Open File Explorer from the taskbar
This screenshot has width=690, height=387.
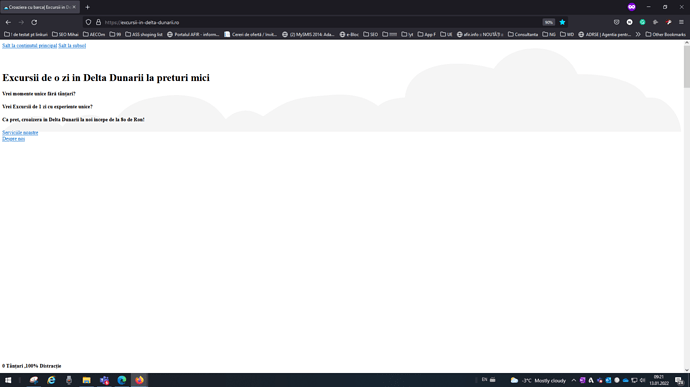click(x=87, y=380)
